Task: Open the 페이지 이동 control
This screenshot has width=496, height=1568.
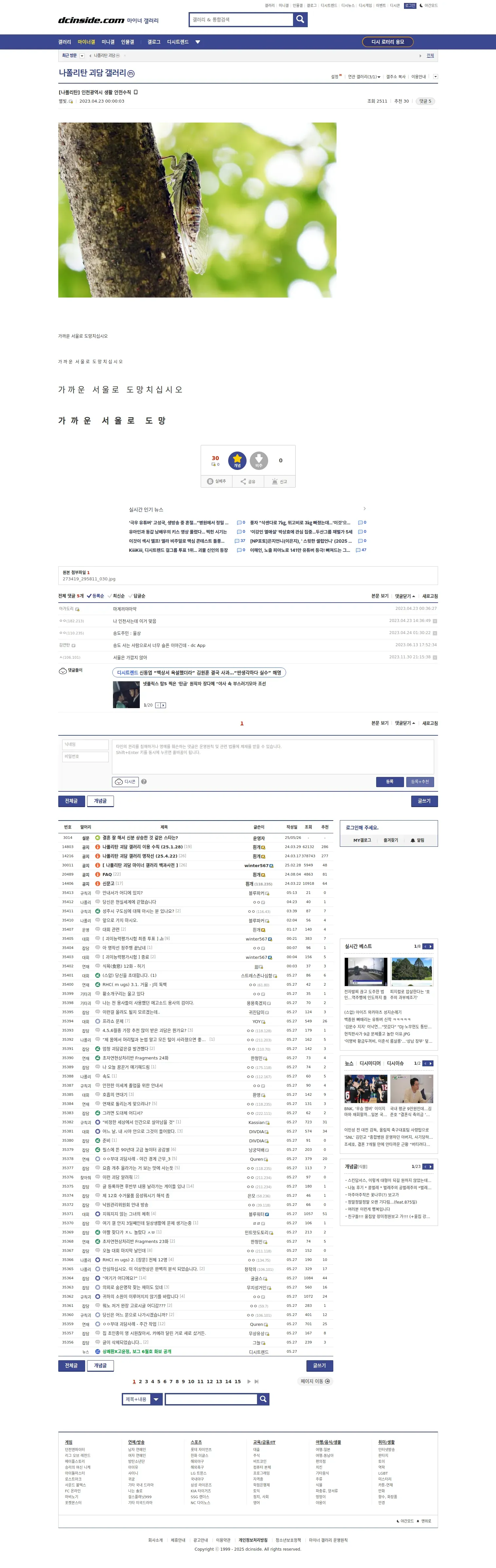Action: [316, 1381]
